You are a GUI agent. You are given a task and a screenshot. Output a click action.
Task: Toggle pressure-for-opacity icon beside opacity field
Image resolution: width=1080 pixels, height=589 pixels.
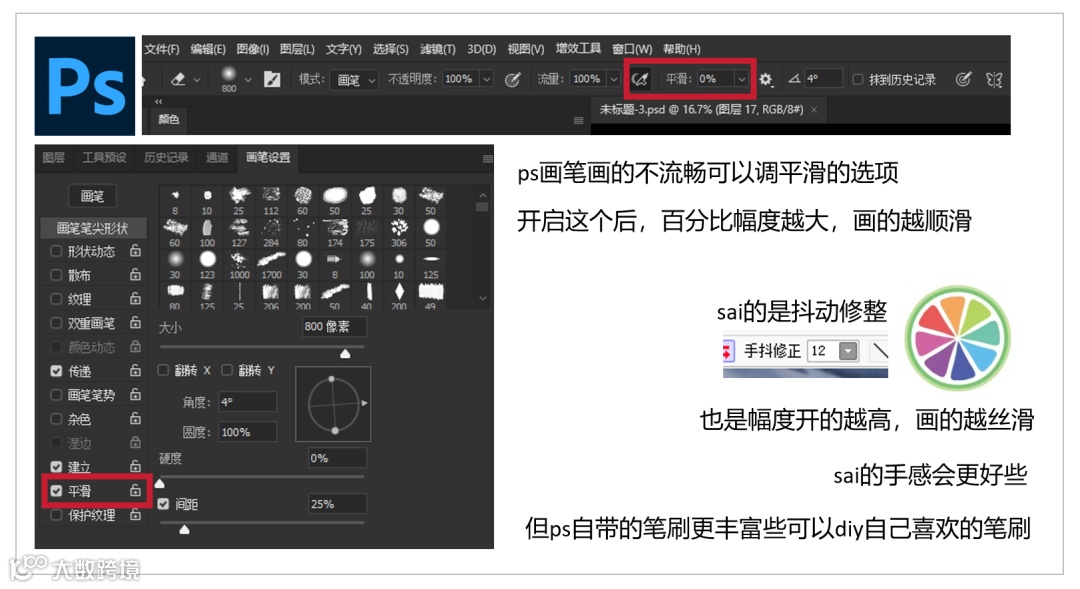[x=512, y=79]
